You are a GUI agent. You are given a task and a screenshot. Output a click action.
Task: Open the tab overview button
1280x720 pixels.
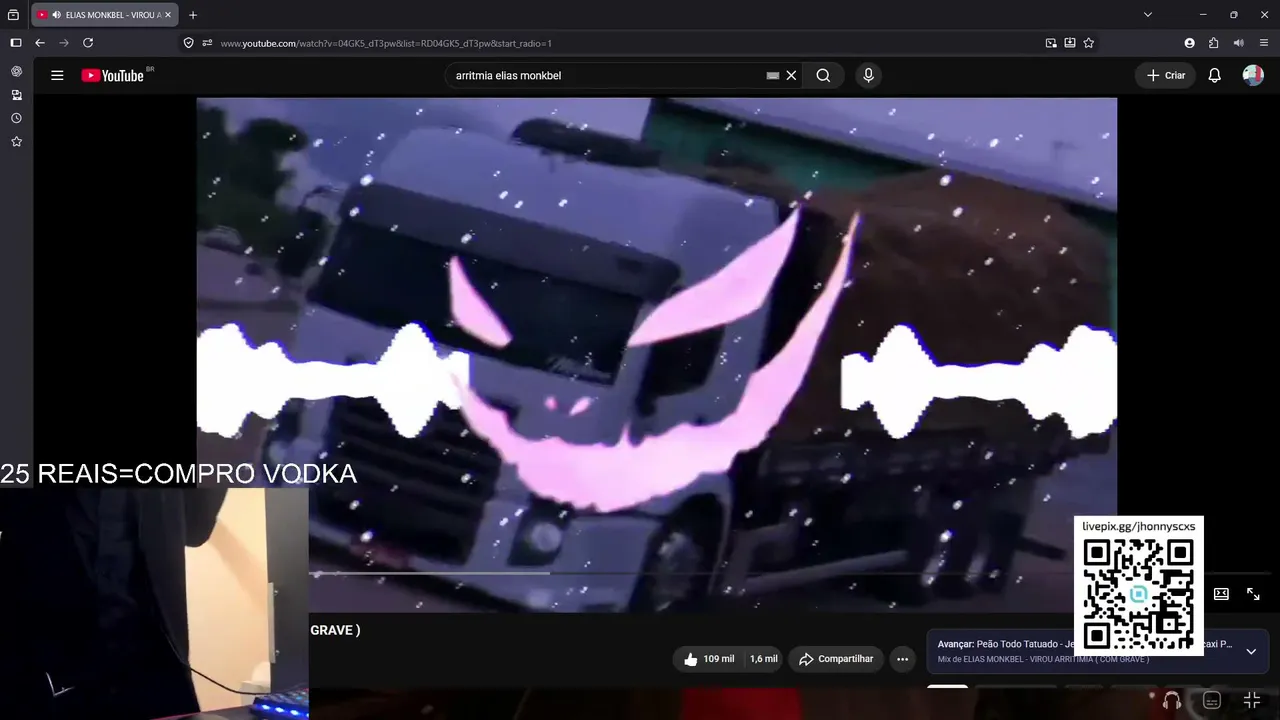click(x=13, y=15)
